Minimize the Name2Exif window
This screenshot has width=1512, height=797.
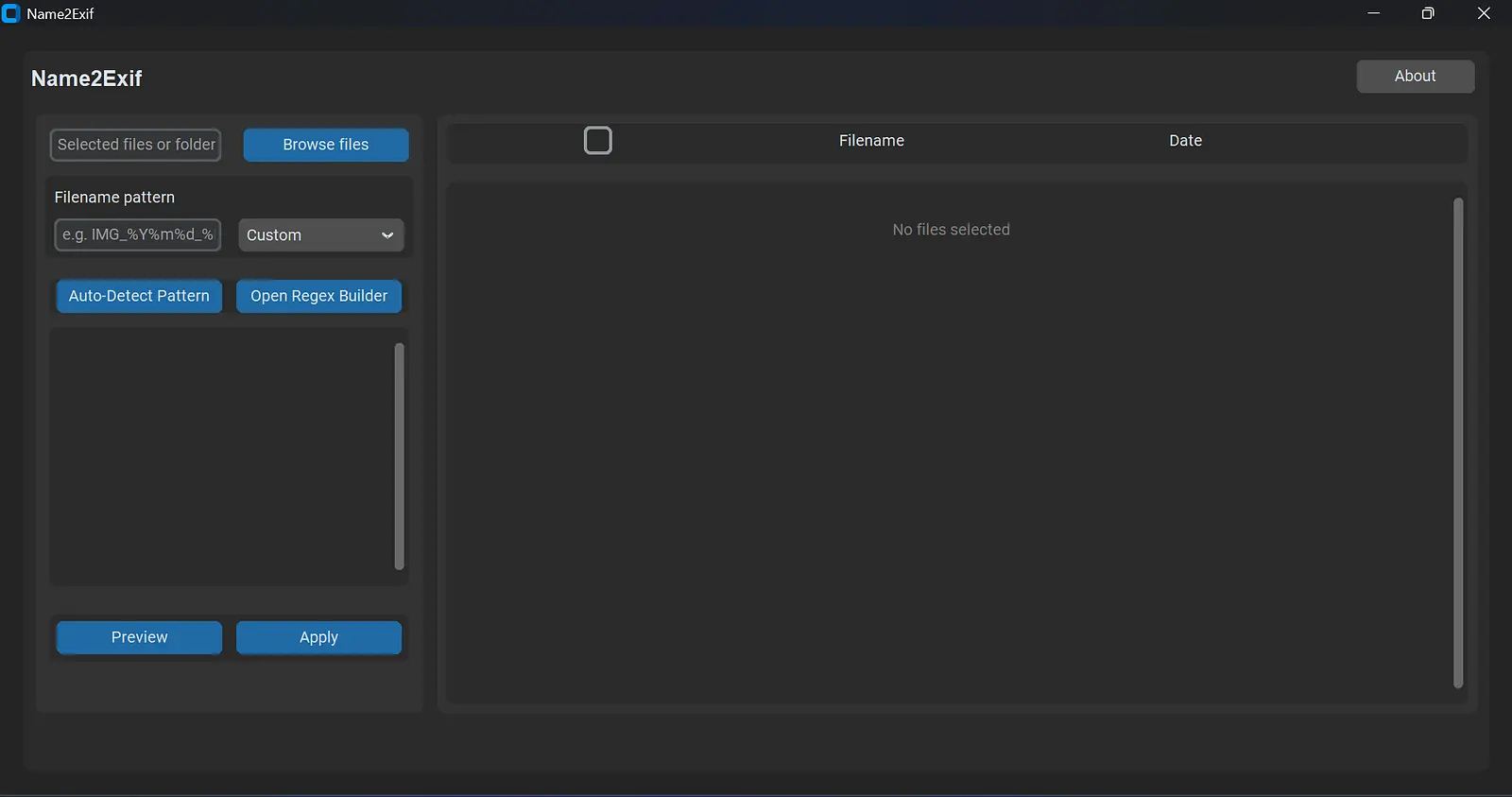(x=1373, y=14)
